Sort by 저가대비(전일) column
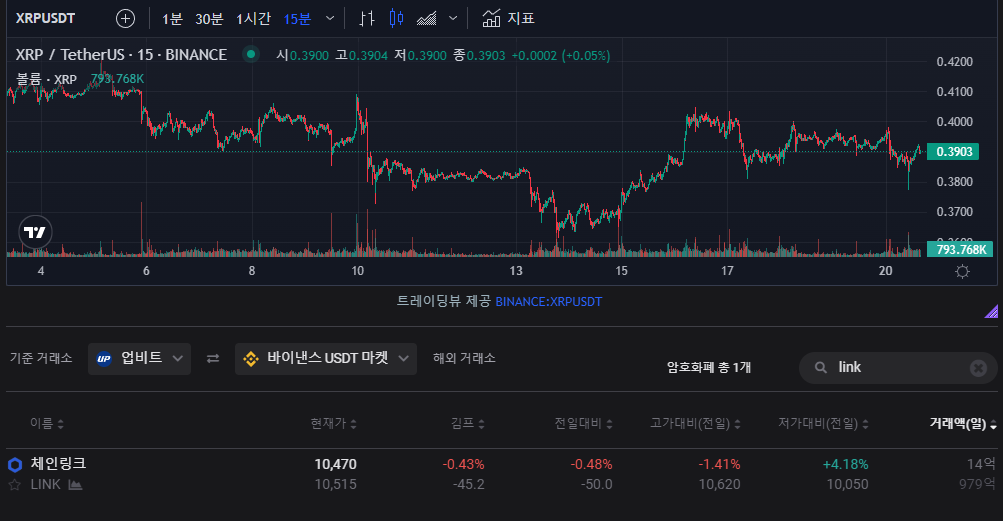 [823, 424]
